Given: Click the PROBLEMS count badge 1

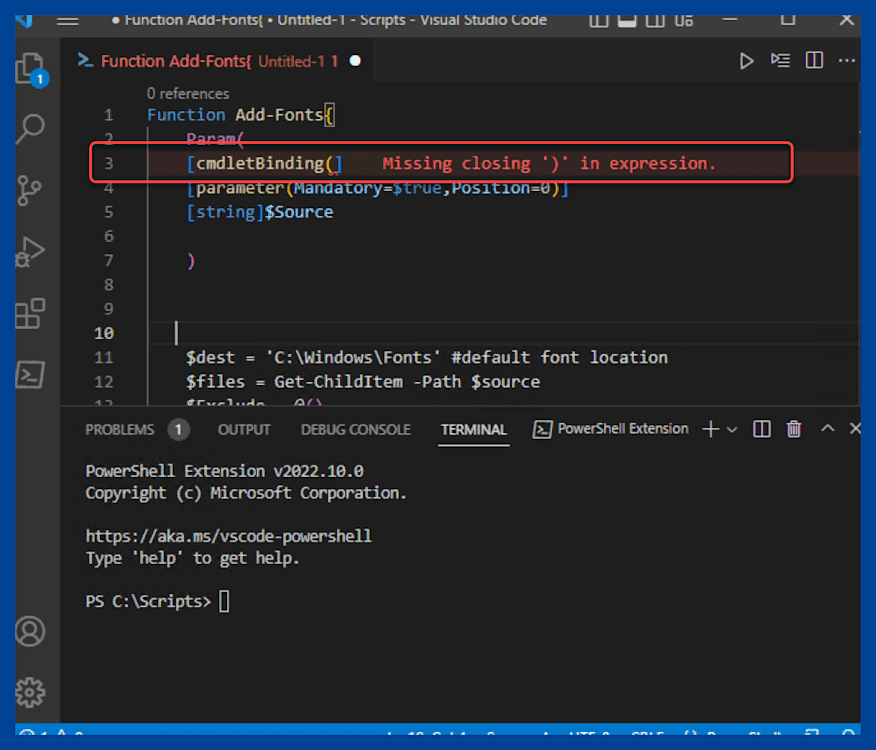Looking at the screenshot, I should point(178,430).
